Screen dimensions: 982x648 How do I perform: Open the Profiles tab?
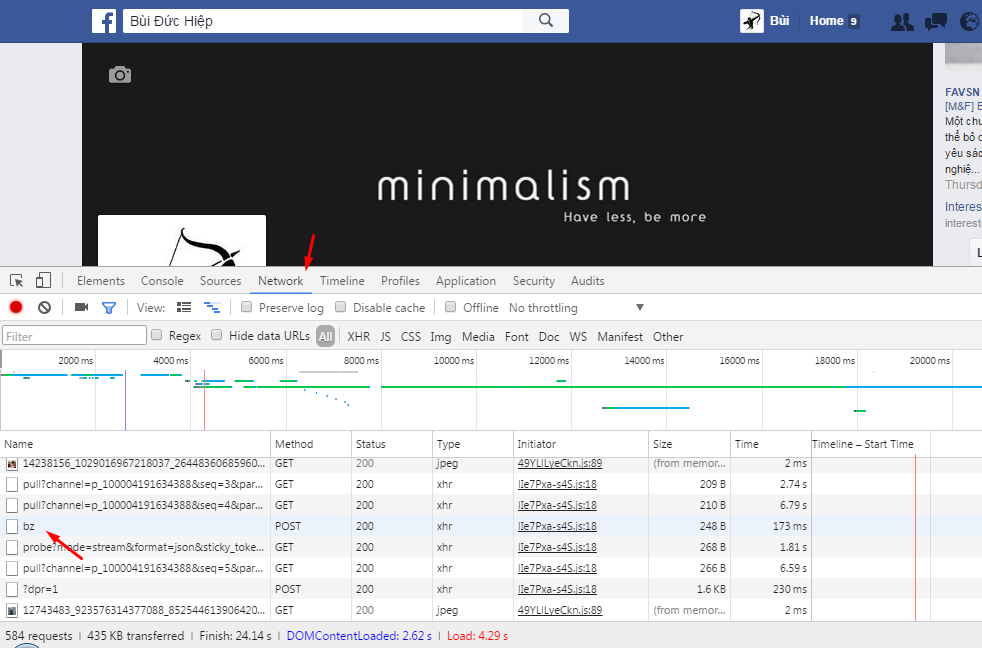[x=400, y=281]
